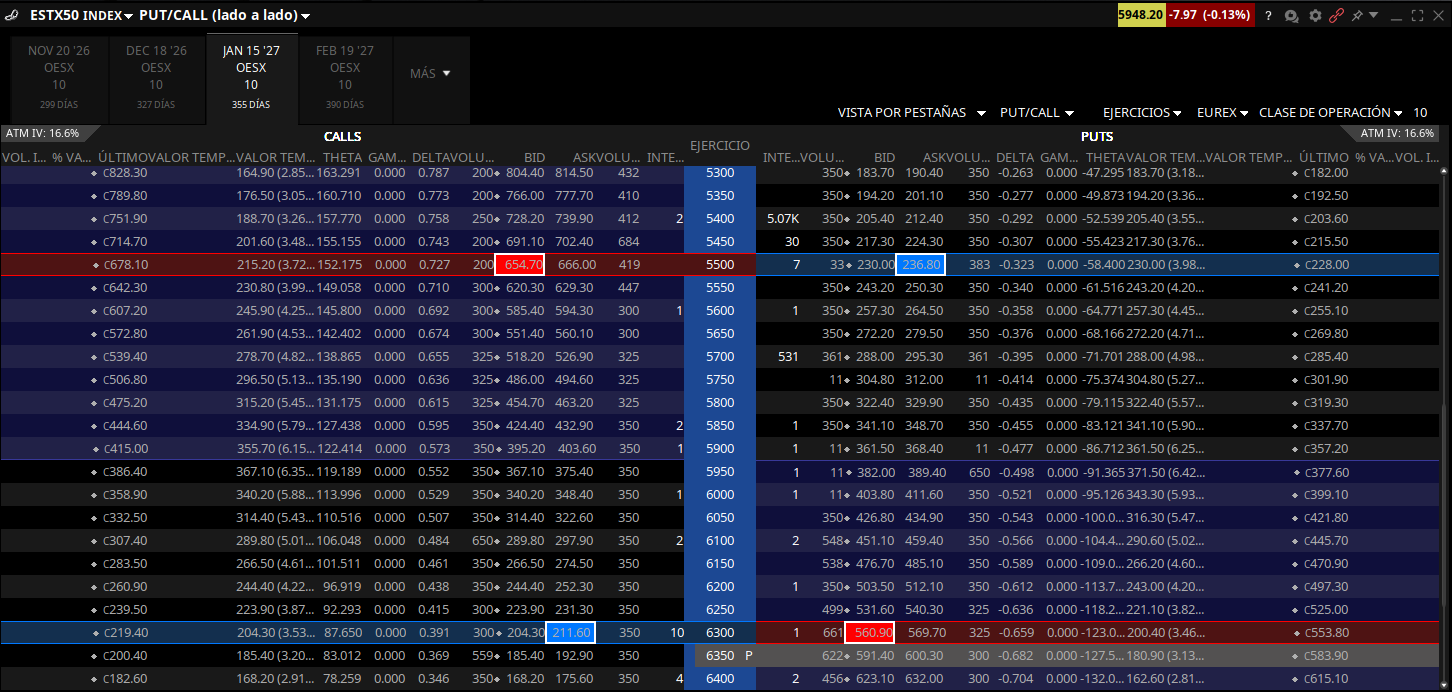Click the put delta value -0.704
The height and width of the screenshot is (692, 1452).
click(x=1016, y=679)
